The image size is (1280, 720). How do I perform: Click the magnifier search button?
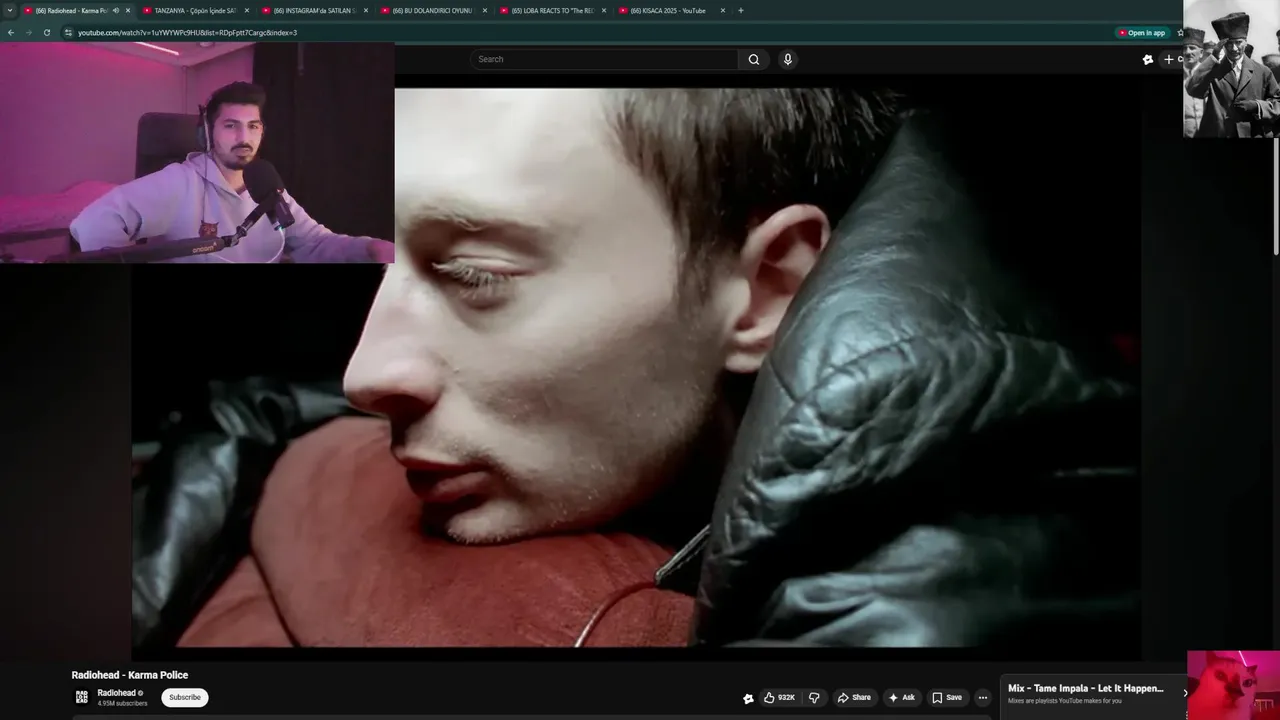754,59
